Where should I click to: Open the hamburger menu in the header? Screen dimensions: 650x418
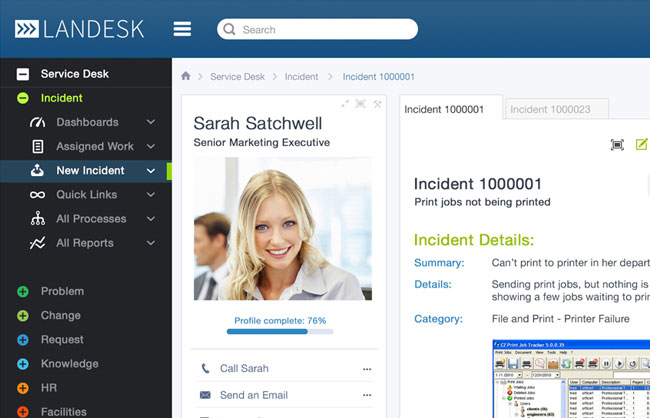(x=182, y=29)
